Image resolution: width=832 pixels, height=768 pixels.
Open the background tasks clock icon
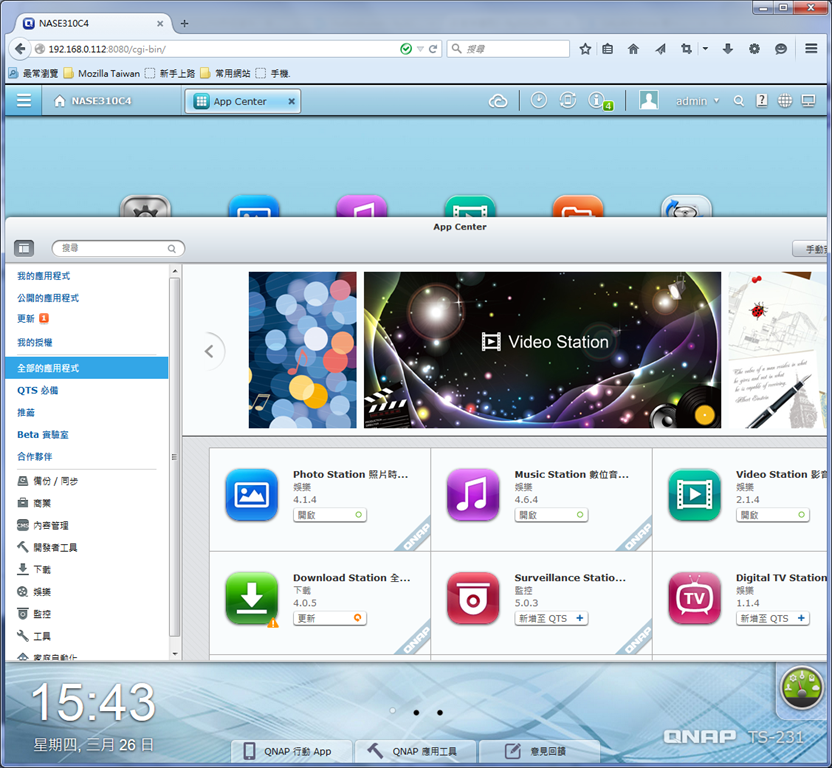(538, 100)
